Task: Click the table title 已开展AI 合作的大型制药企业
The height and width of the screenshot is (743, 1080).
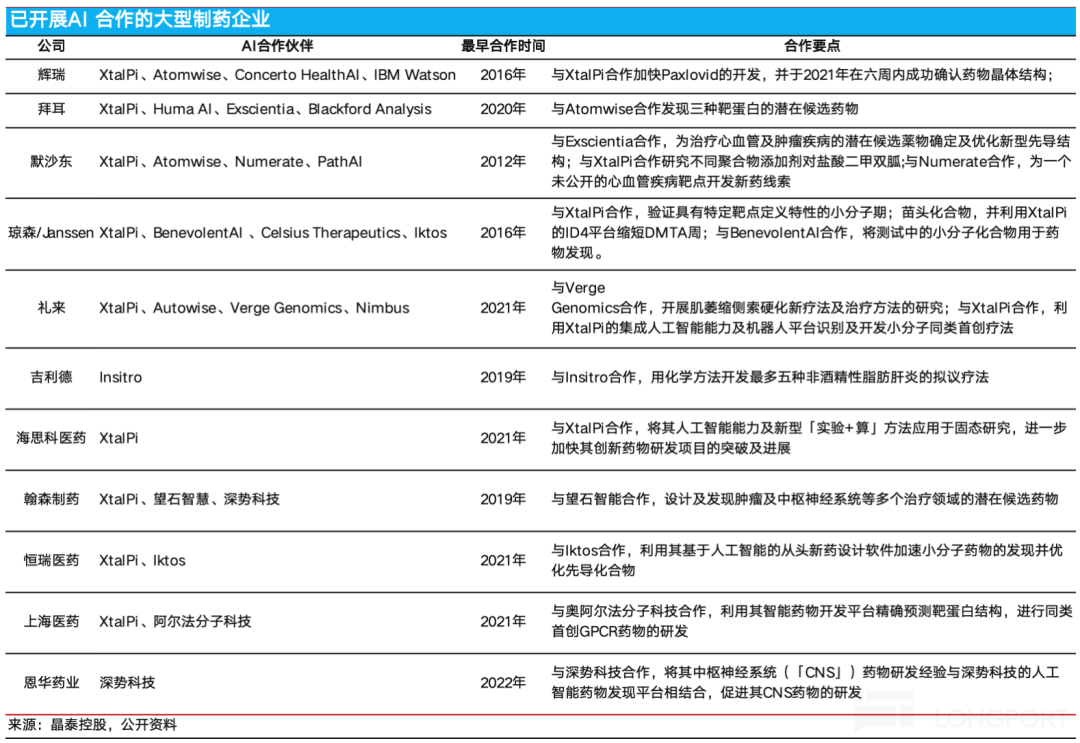Action: [x=140, y=19]
